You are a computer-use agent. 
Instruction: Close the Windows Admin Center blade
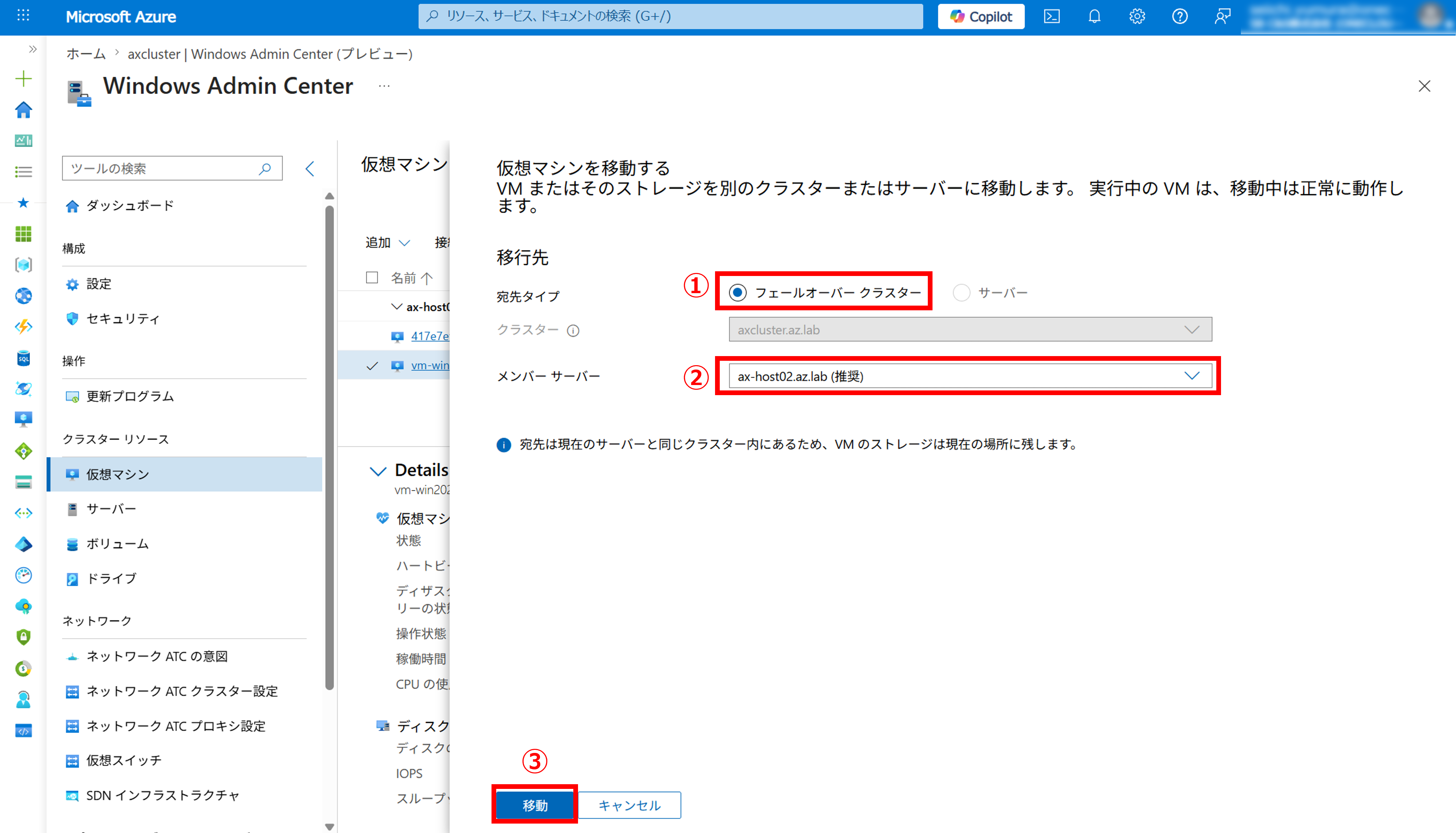[x=1425, y=86]
